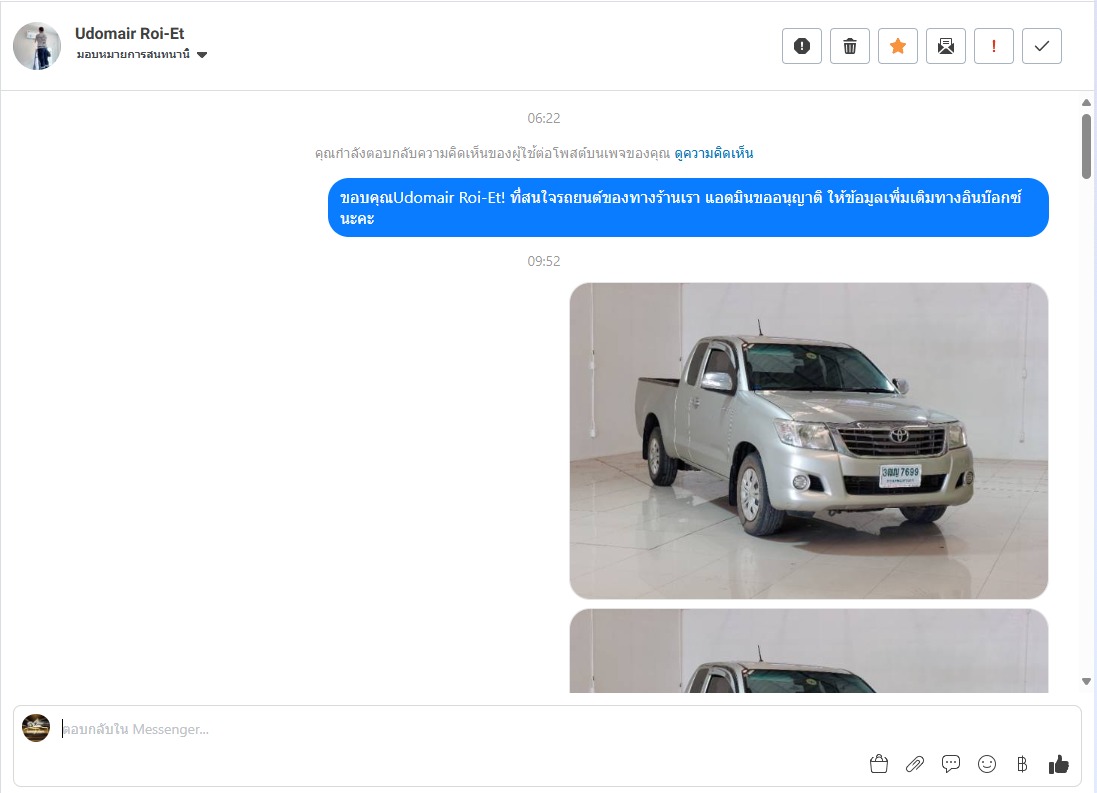Viewport: 1097px width, 793px height.
Task: Click scrollbar down arrow in chat
Action: click(1087, 681)
